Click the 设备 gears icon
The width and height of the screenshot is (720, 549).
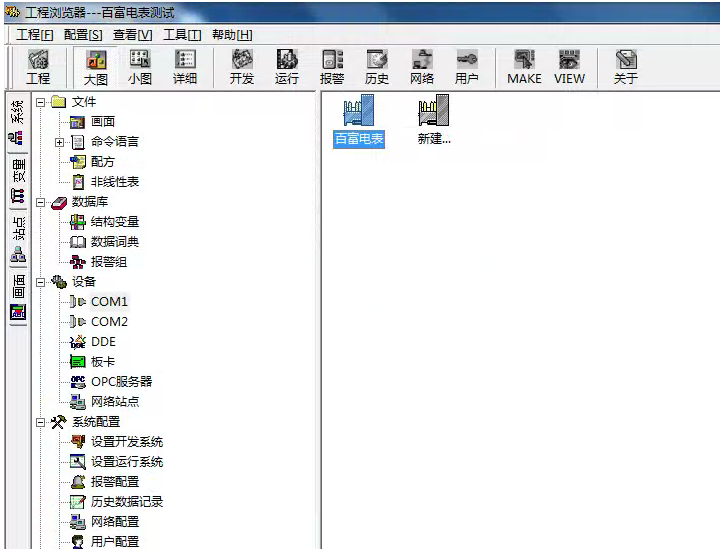coord(59,281)
